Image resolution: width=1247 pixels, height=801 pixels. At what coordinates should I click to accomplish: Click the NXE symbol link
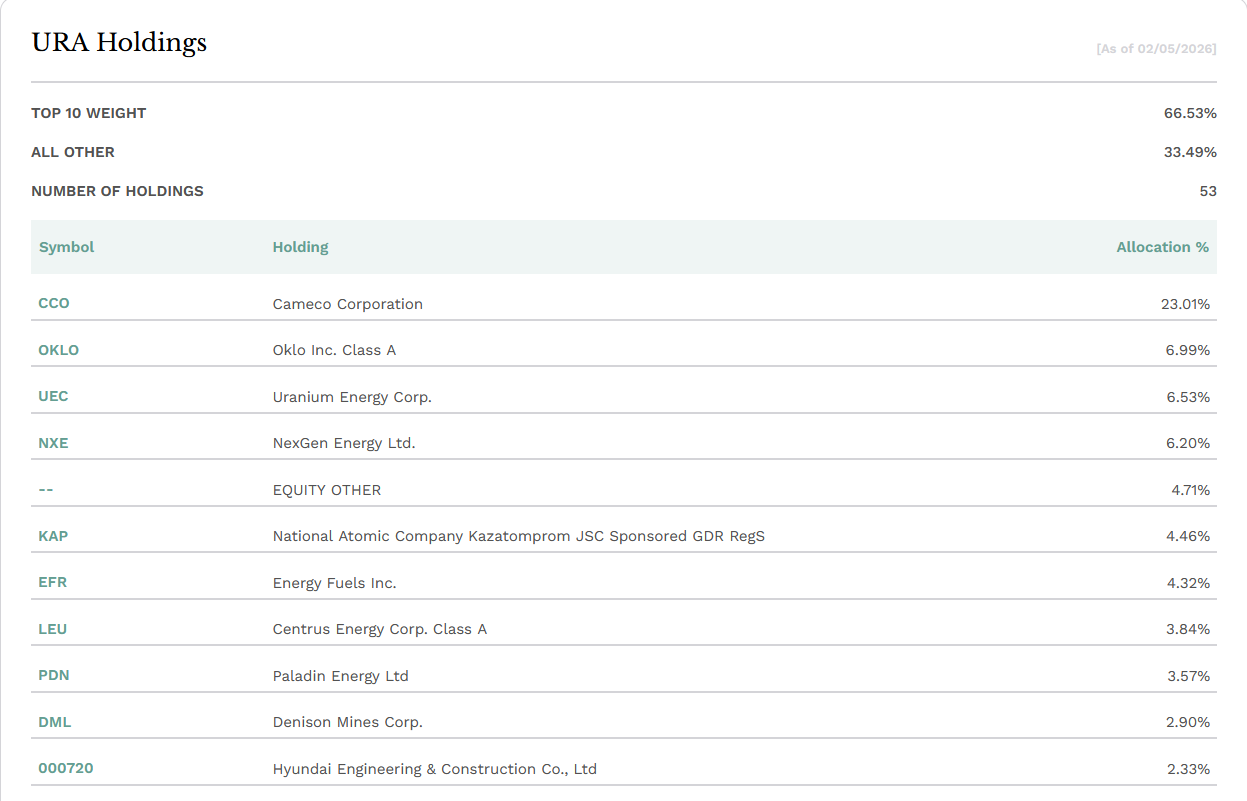[x=53, y=443]
